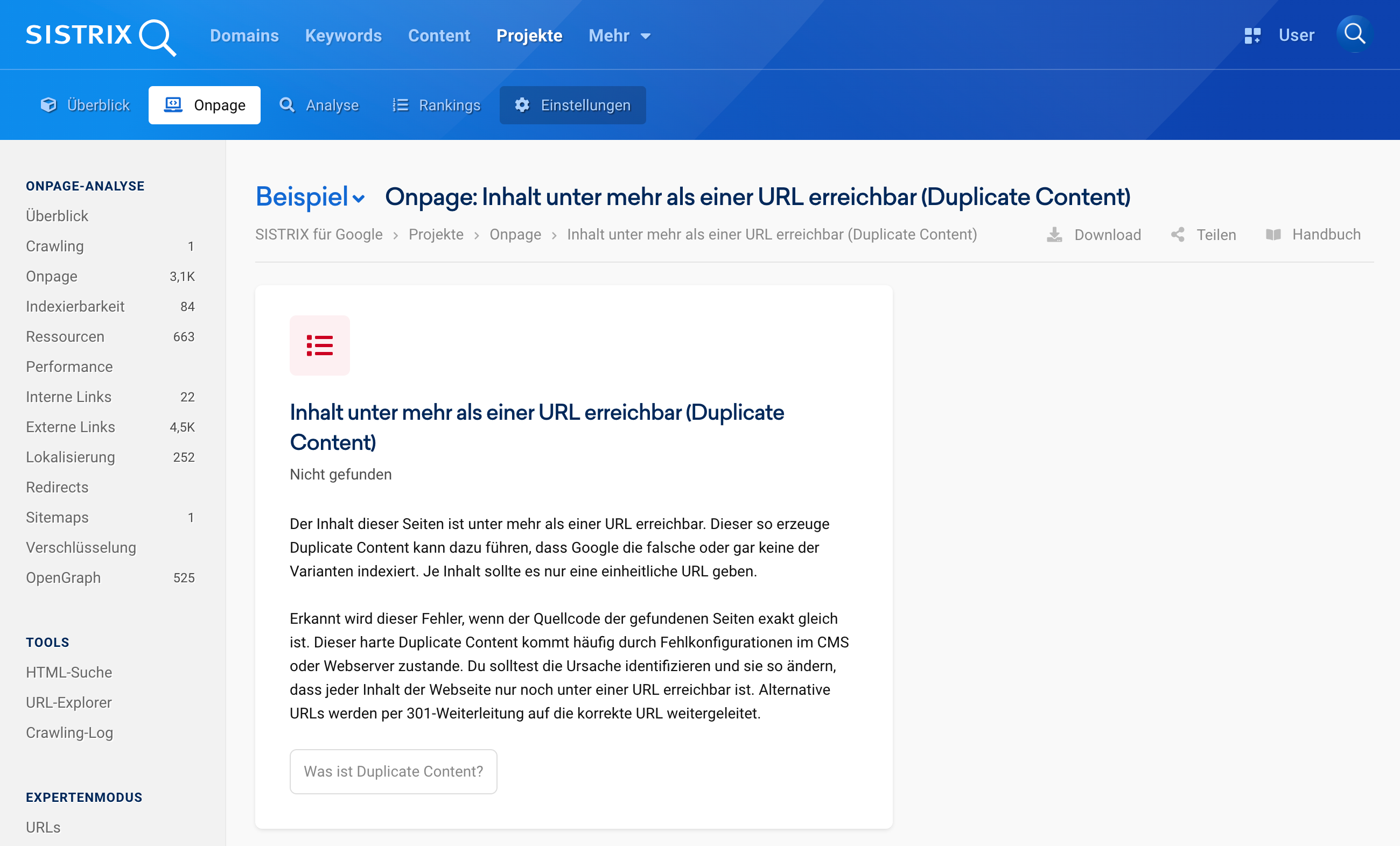
Task: Click the SISTRIX logo magnifier icon
Action: click(x=157, y=38)
